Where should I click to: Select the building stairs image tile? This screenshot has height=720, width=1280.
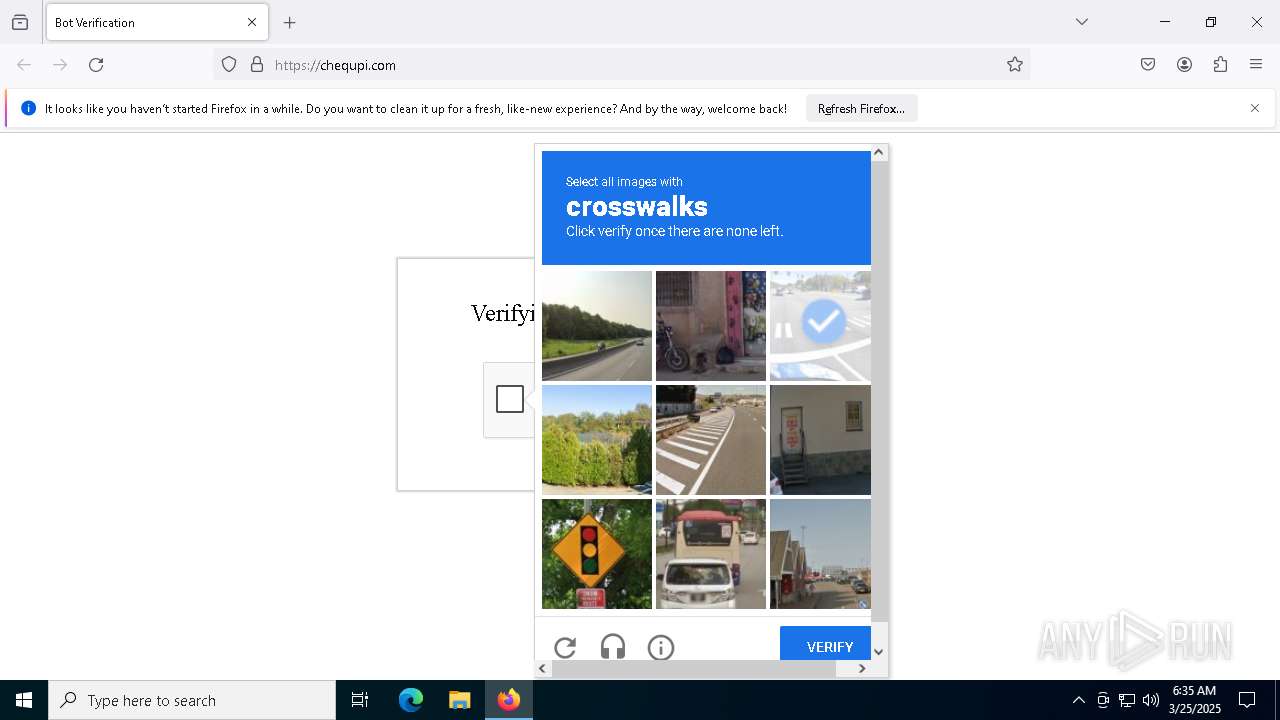coord(820,440)
